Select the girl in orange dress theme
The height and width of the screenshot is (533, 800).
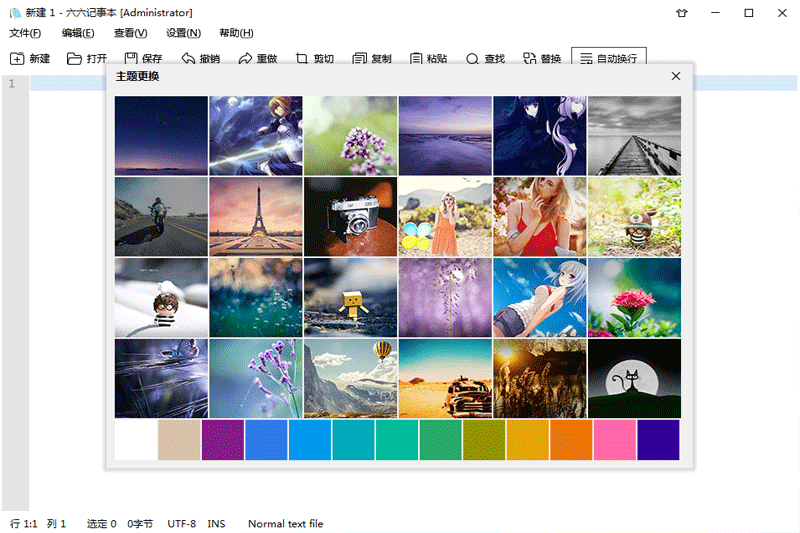(x=445, y=217)
